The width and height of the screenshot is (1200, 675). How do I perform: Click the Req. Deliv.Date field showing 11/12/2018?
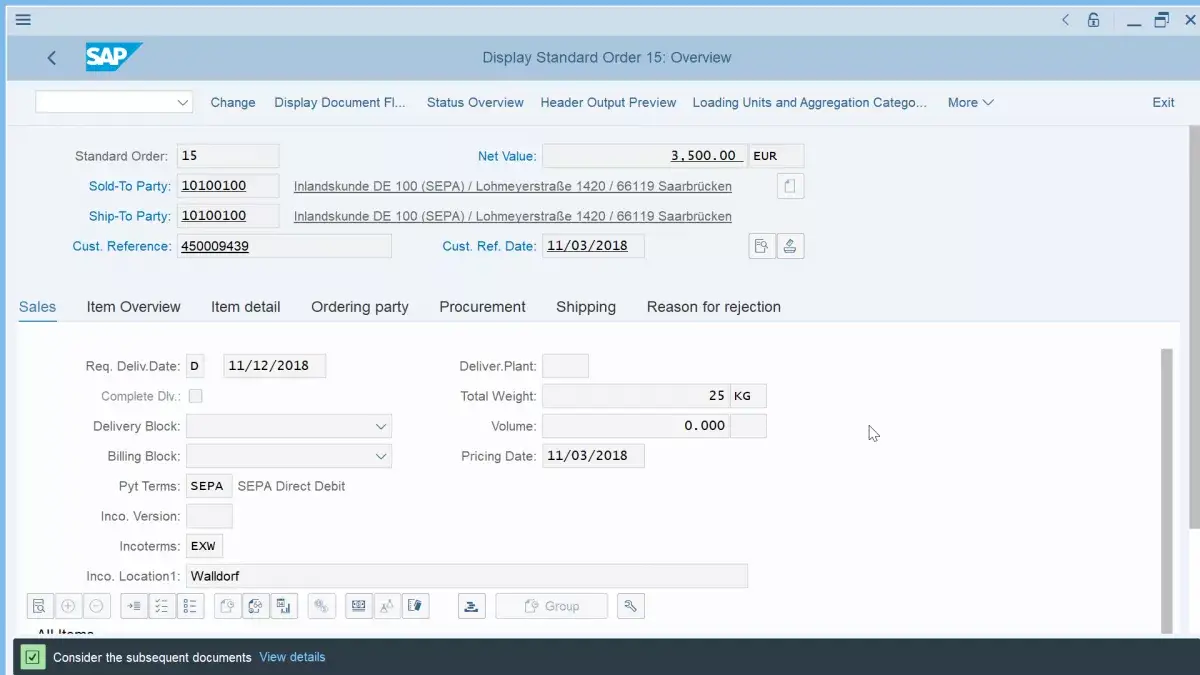coord(274,366)
